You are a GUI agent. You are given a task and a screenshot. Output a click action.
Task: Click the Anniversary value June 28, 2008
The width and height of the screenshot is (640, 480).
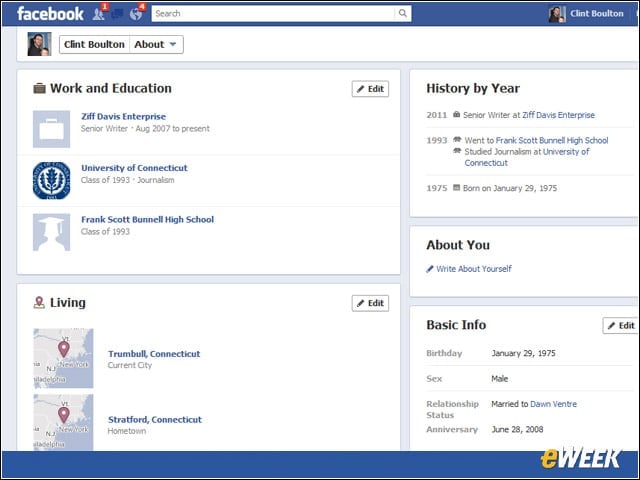point(517,429)
